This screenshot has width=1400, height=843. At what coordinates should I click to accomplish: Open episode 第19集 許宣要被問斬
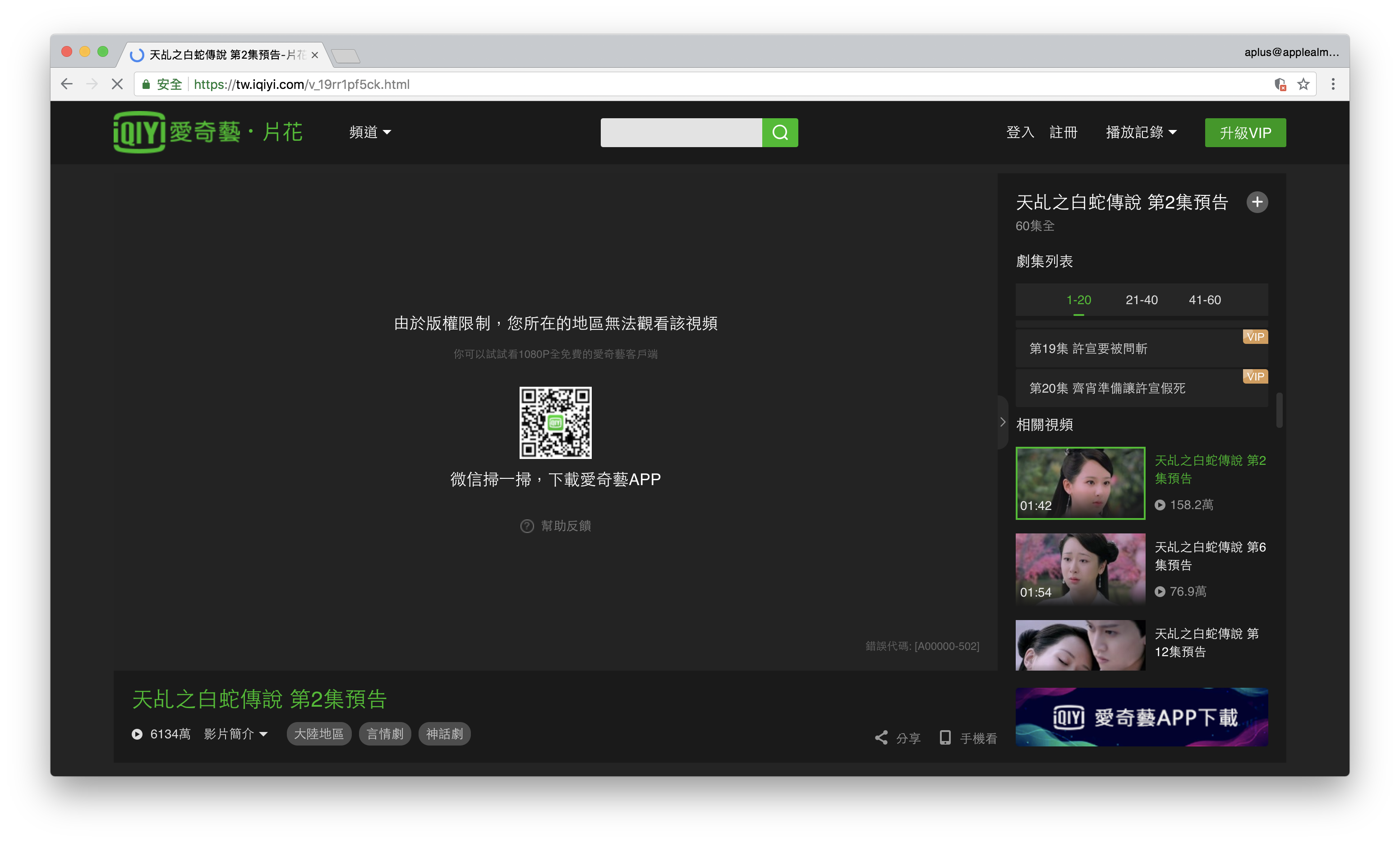(1141, 348)
